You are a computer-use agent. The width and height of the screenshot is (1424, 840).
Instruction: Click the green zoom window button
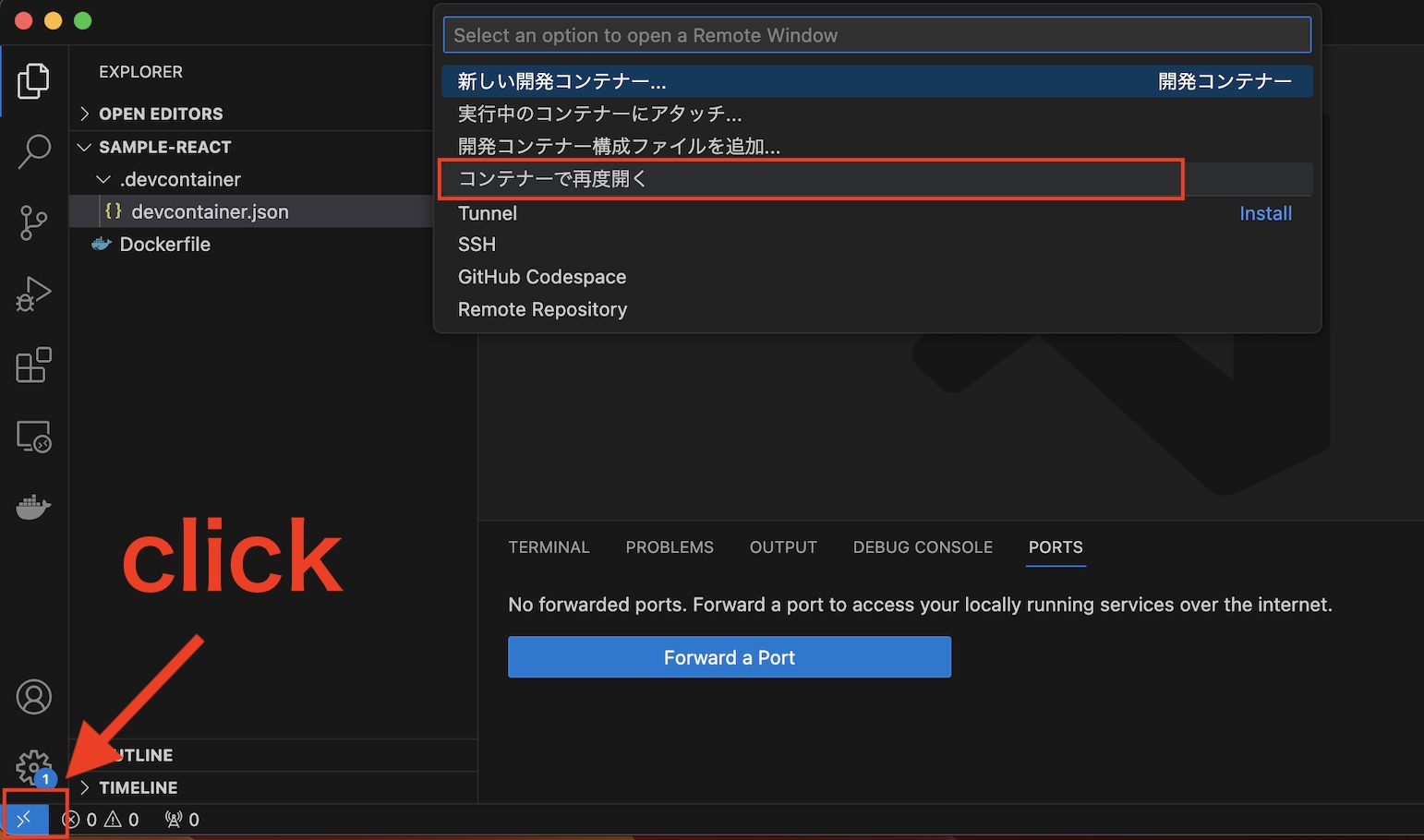83,20
